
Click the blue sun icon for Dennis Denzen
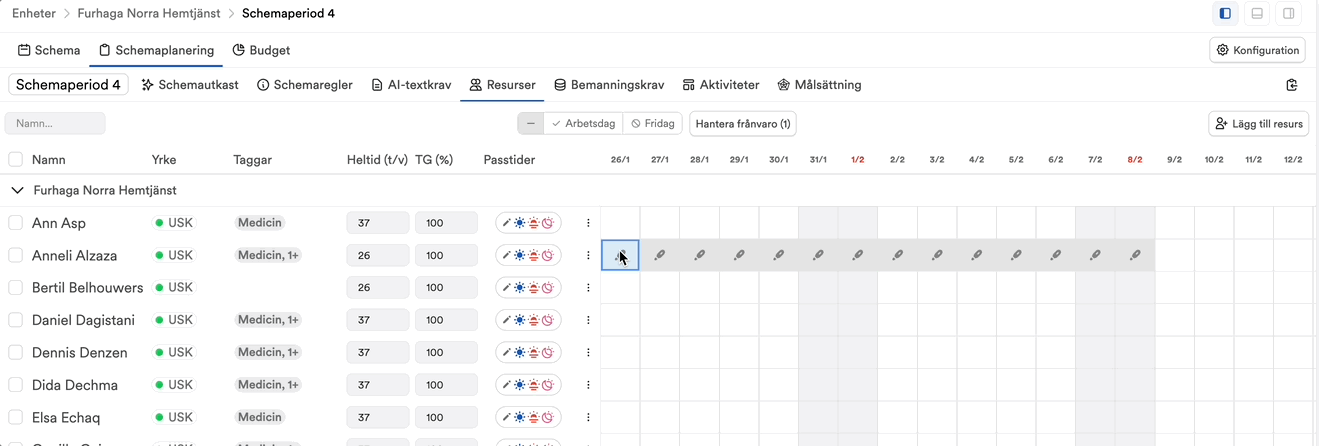(x=520, y=353)
